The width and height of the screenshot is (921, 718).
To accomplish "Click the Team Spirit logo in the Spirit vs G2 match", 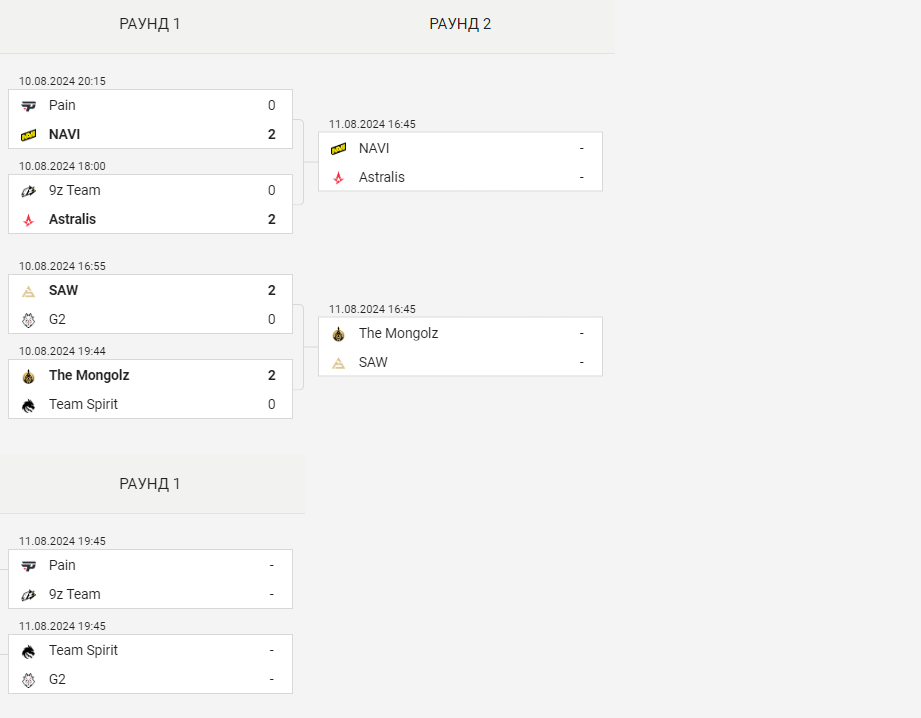I will [x=28, y=651].
